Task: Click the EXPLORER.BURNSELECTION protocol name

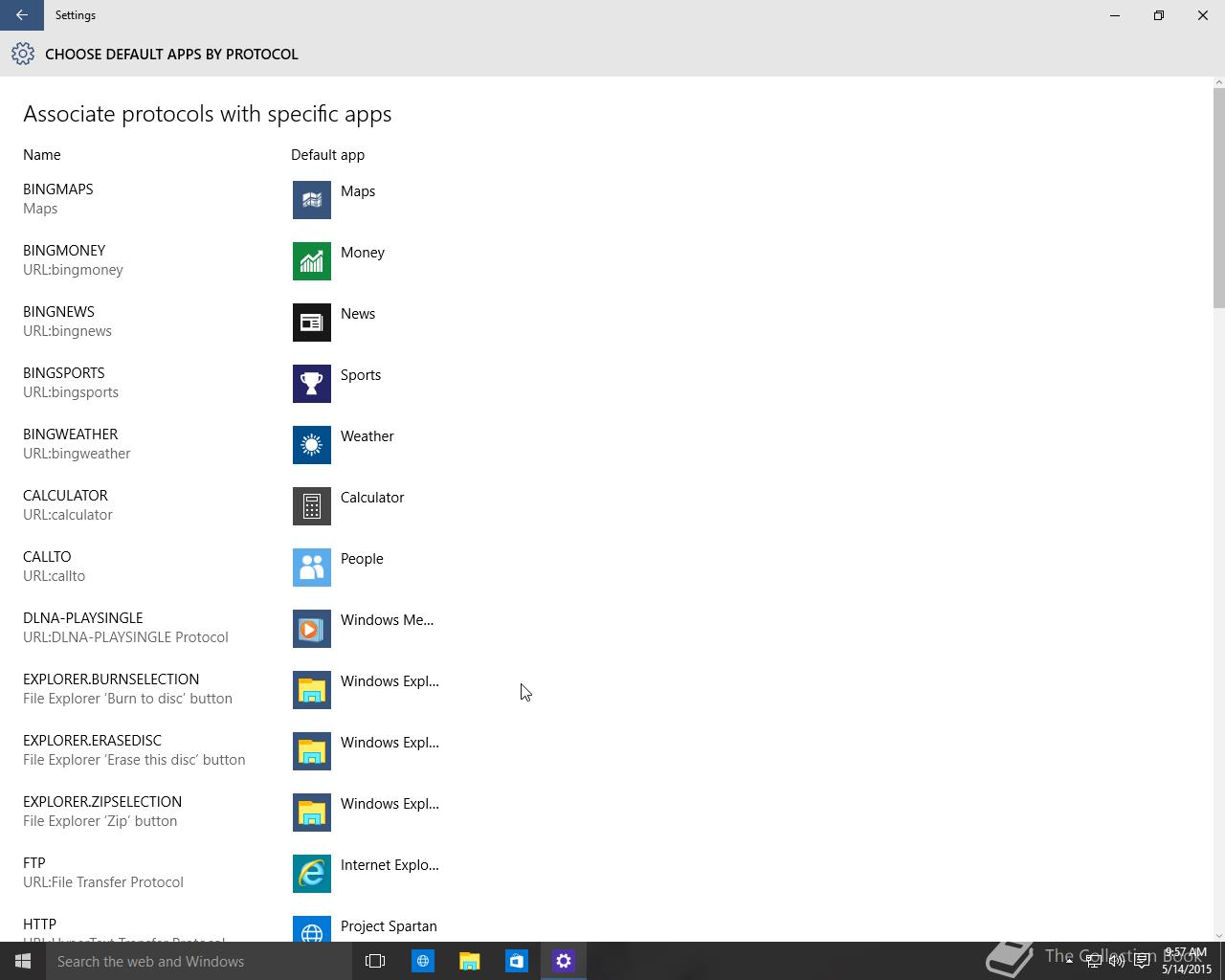Action: coord(111,679)
